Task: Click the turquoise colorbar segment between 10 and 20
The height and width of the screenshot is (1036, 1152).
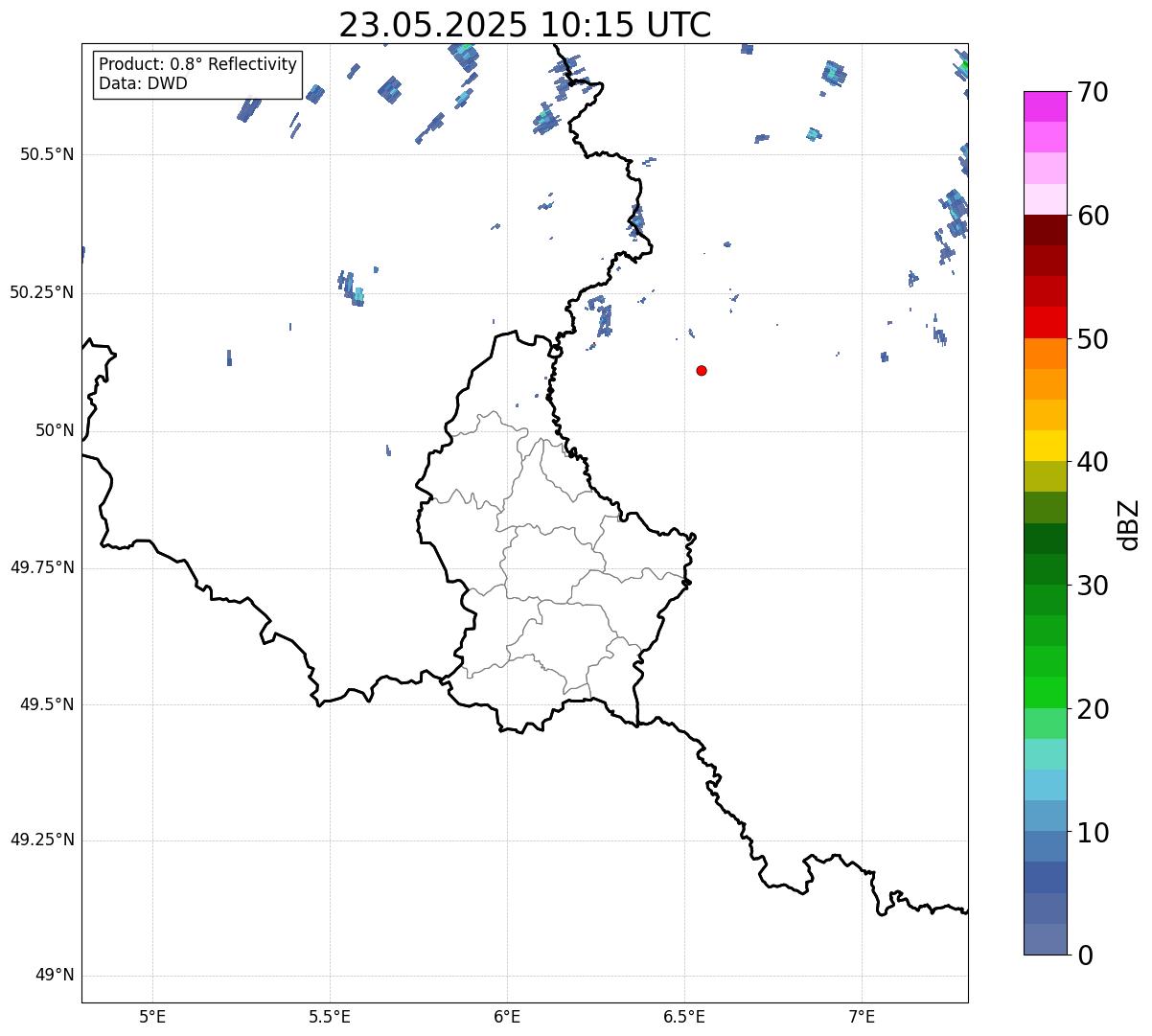Action: point(1045,754)
